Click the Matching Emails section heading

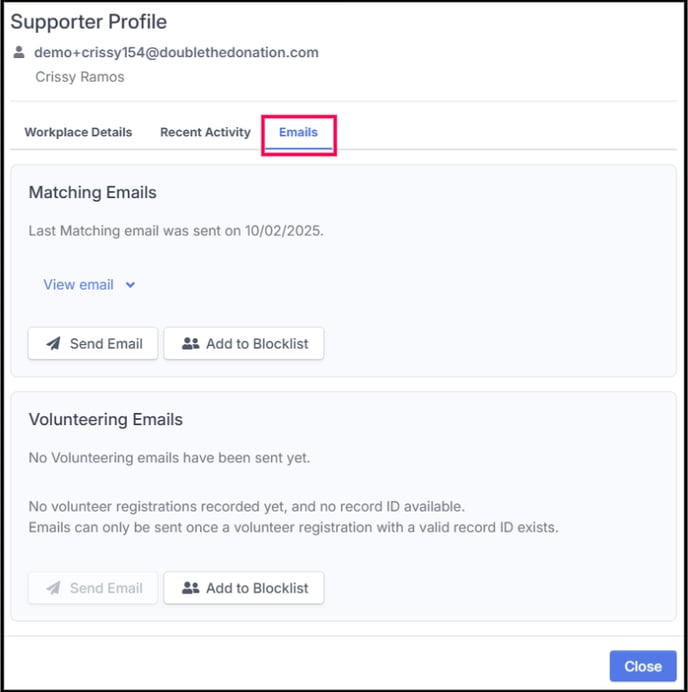[x=92, y=193]
